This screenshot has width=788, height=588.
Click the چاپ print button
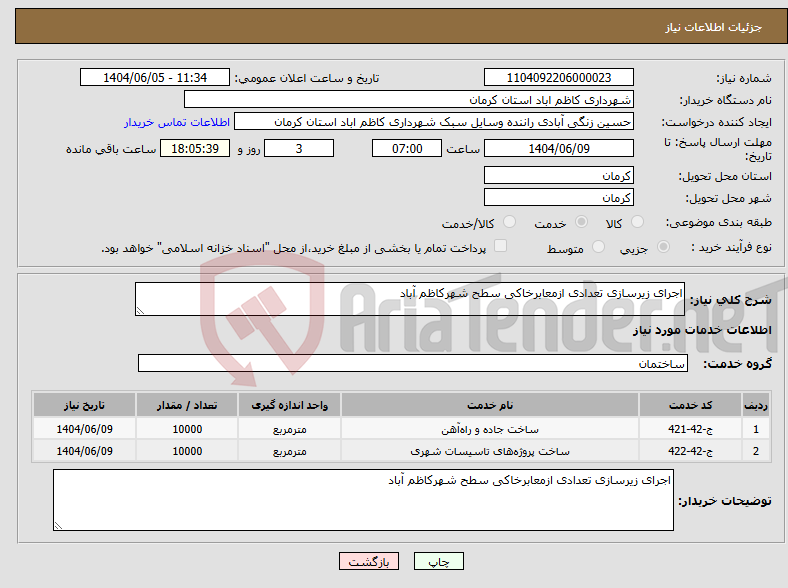[439, 561]
